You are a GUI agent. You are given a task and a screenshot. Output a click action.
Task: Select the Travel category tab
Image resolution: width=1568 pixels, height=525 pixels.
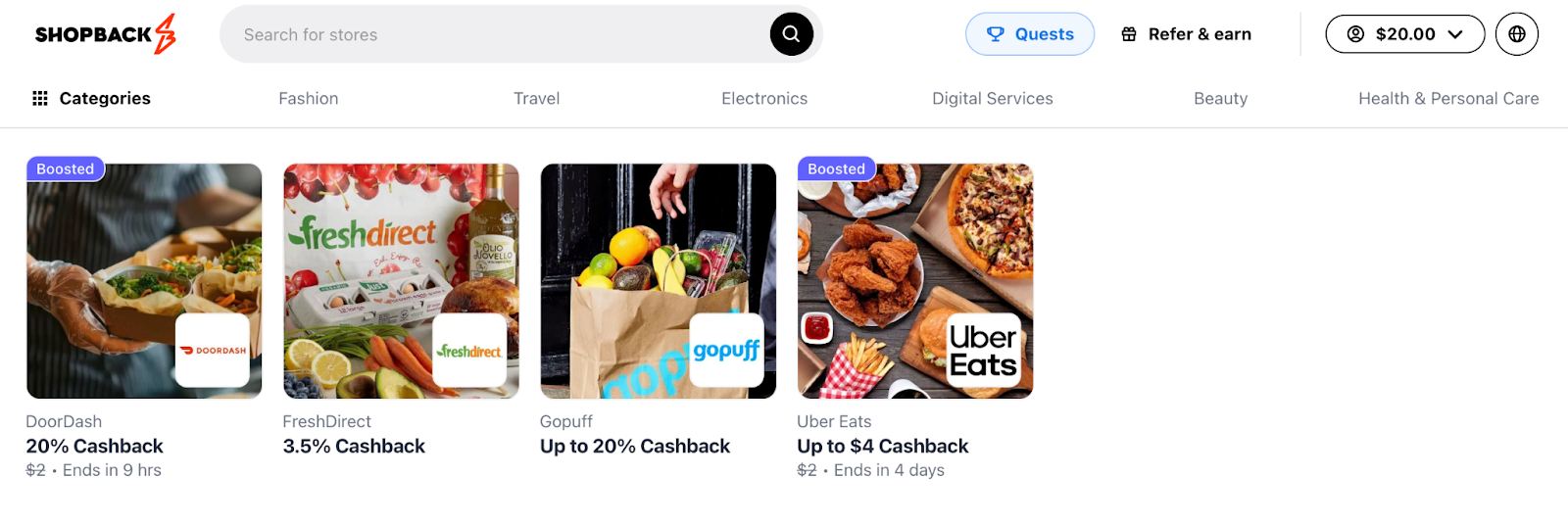(x=537, y=98)
